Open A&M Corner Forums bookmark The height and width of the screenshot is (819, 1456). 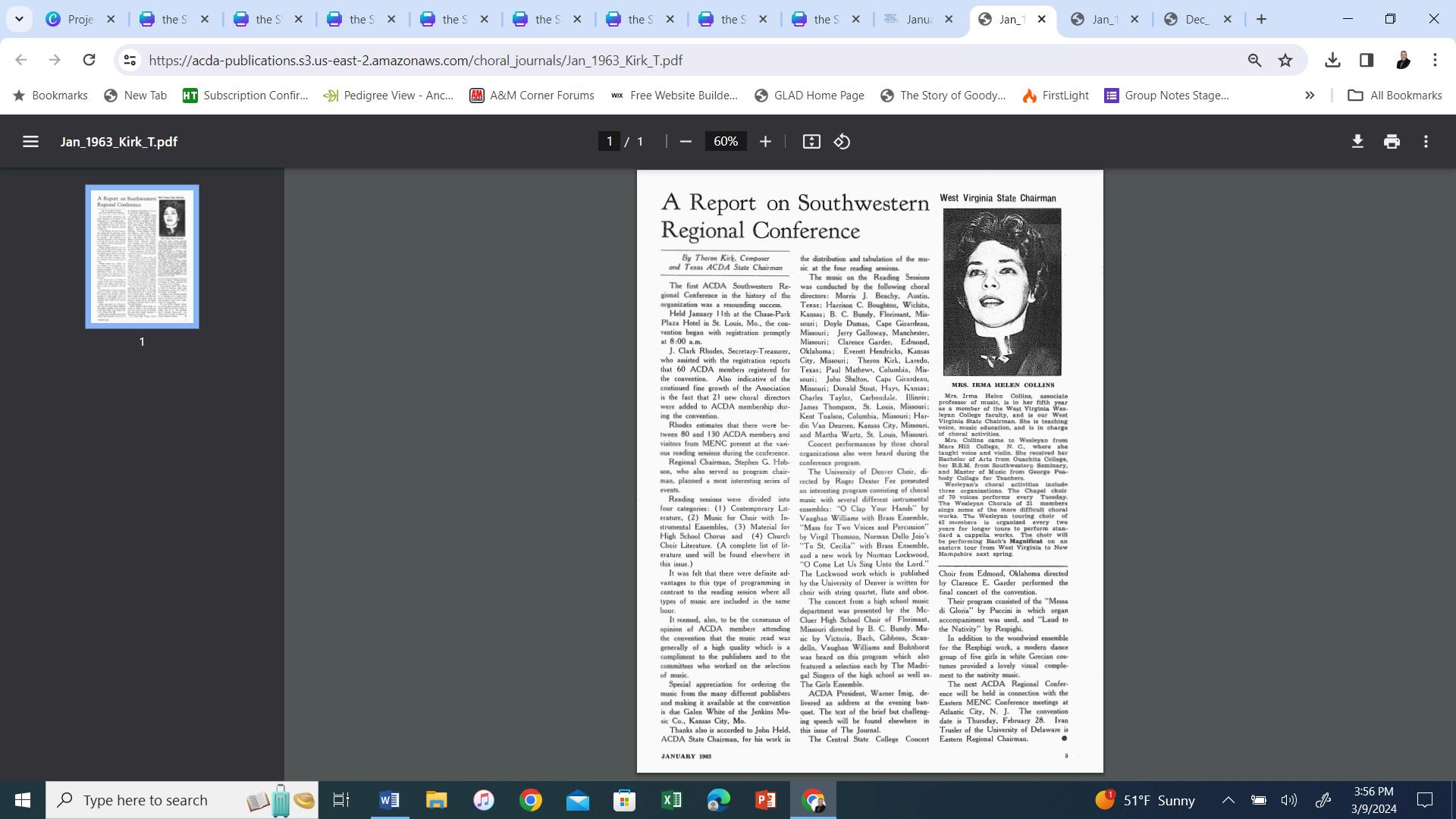pos(532,95)
